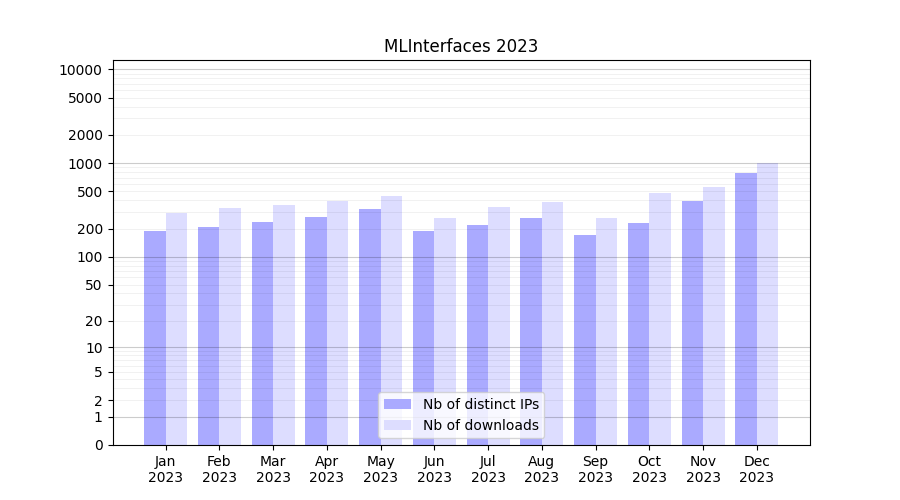Select the Dec 2023 distinct IPs bar
The width and height of the screenshot is (900, 500).
(746, 309)
